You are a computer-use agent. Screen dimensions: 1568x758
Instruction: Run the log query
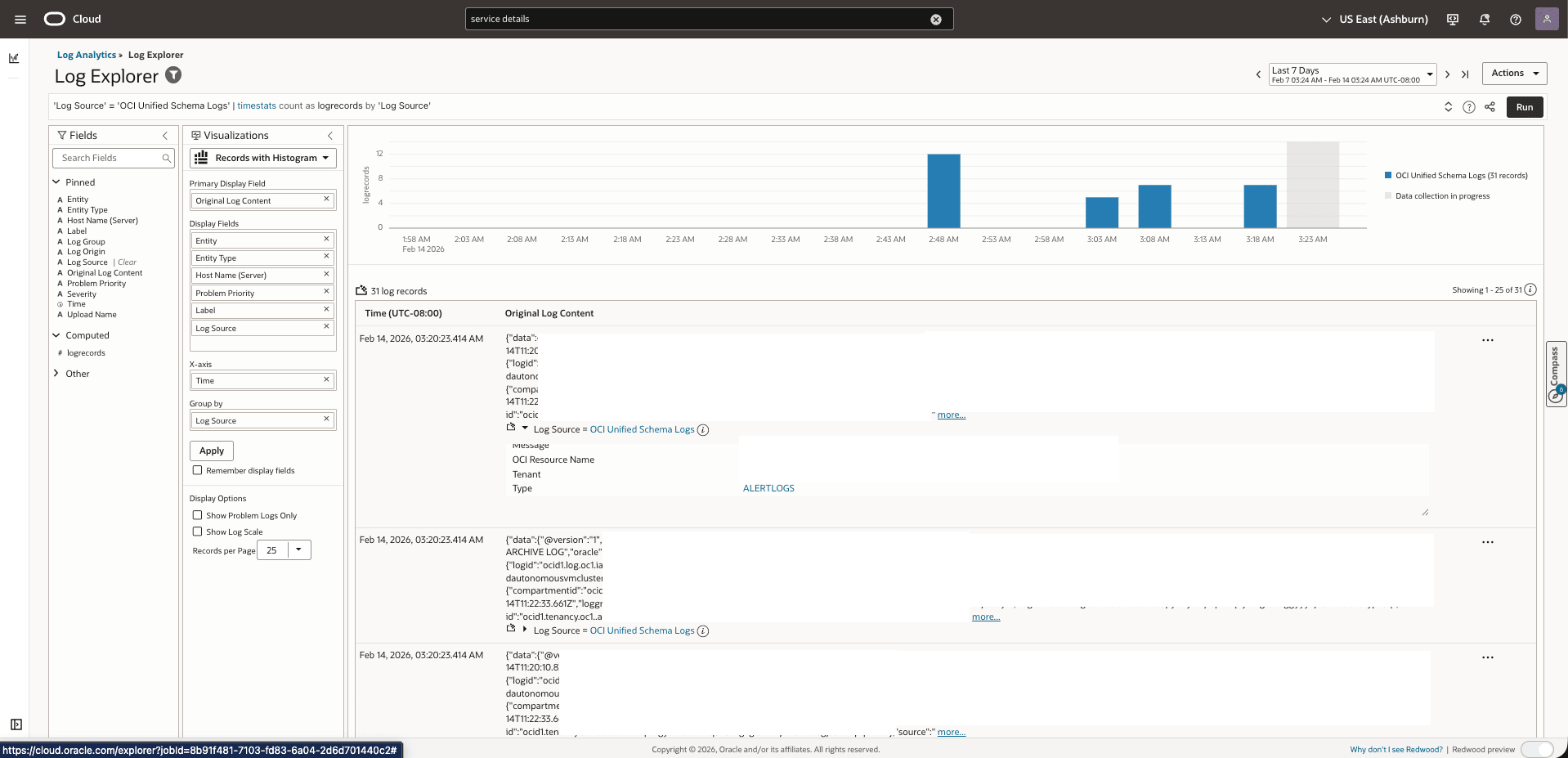1525,107
